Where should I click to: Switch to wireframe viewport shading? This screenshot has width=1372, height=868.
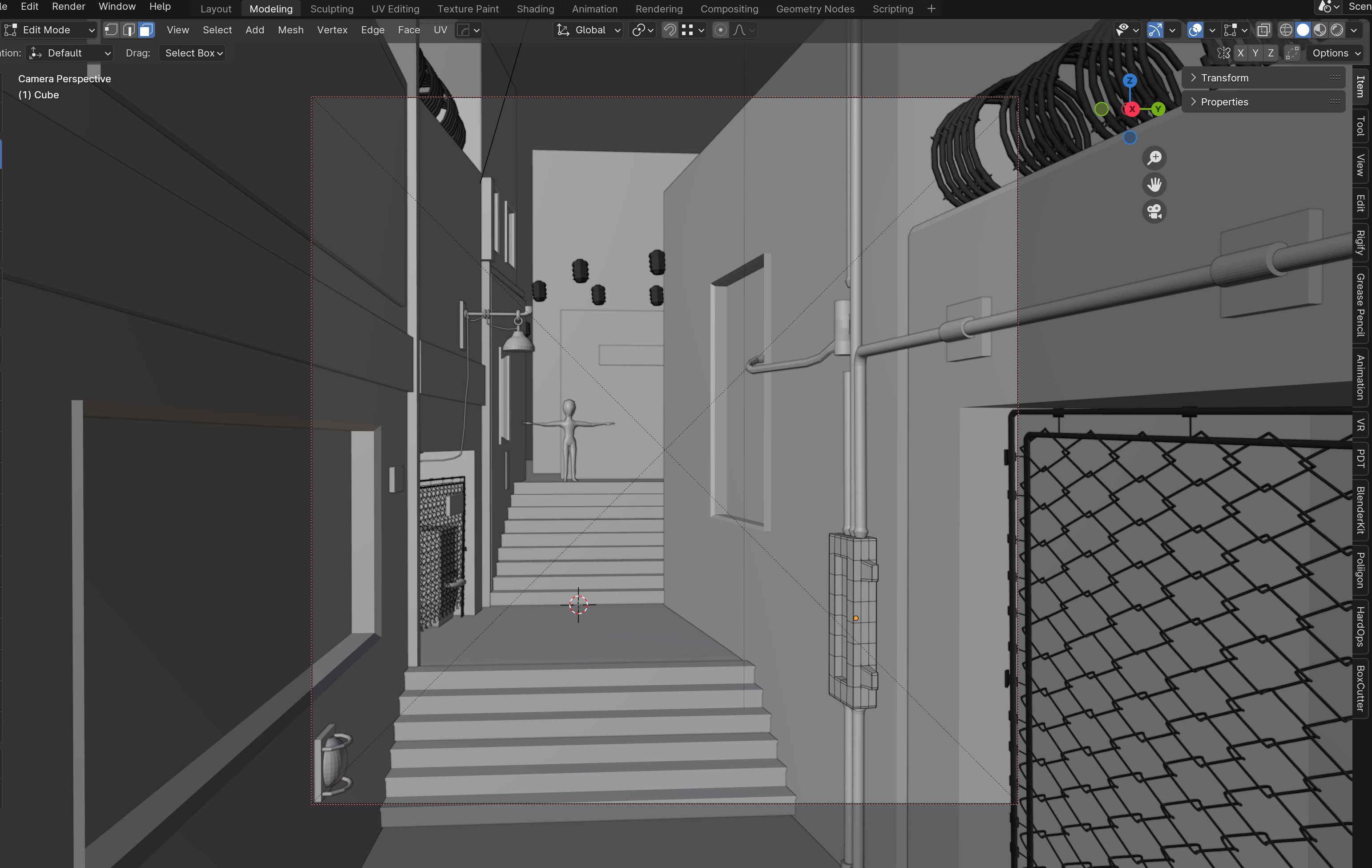[1286, 30]
